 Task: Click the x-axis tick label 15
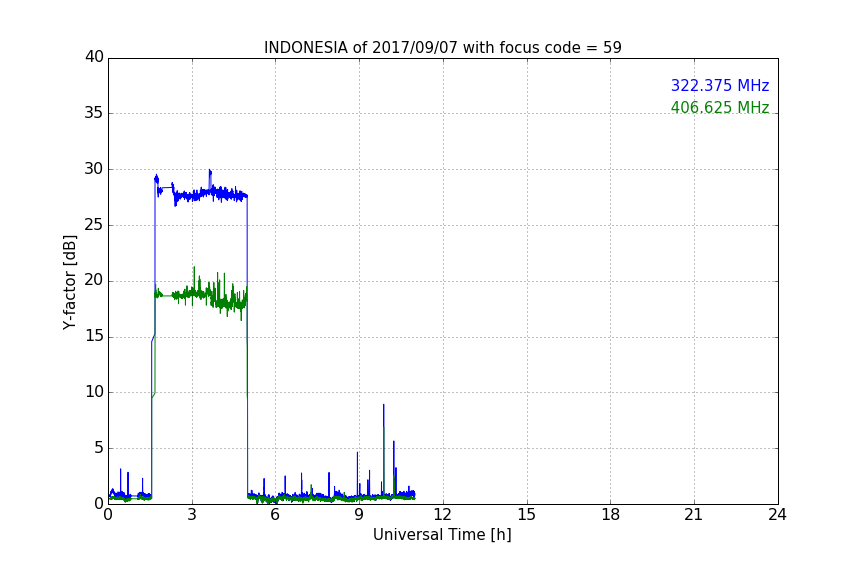tap(527, 515)
